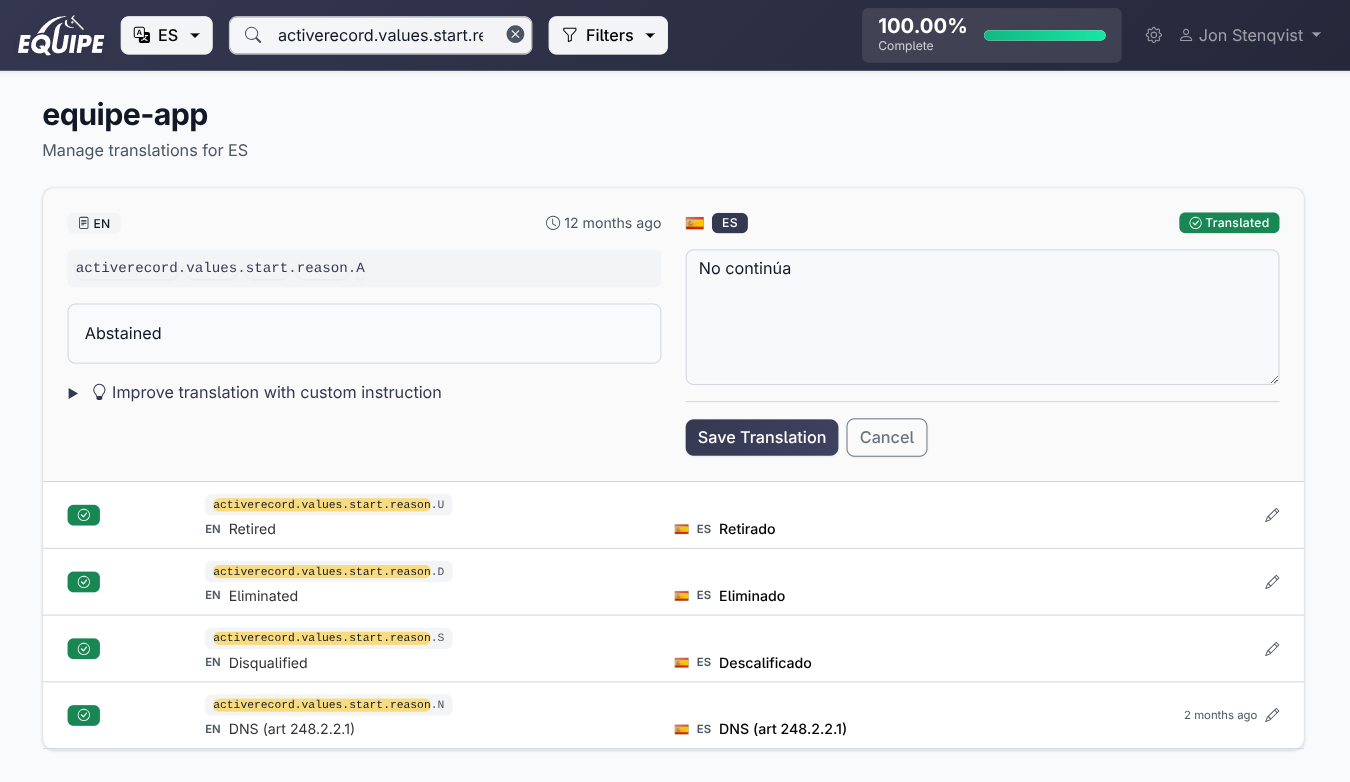Click the search magnifier icon

pos(253,35)
